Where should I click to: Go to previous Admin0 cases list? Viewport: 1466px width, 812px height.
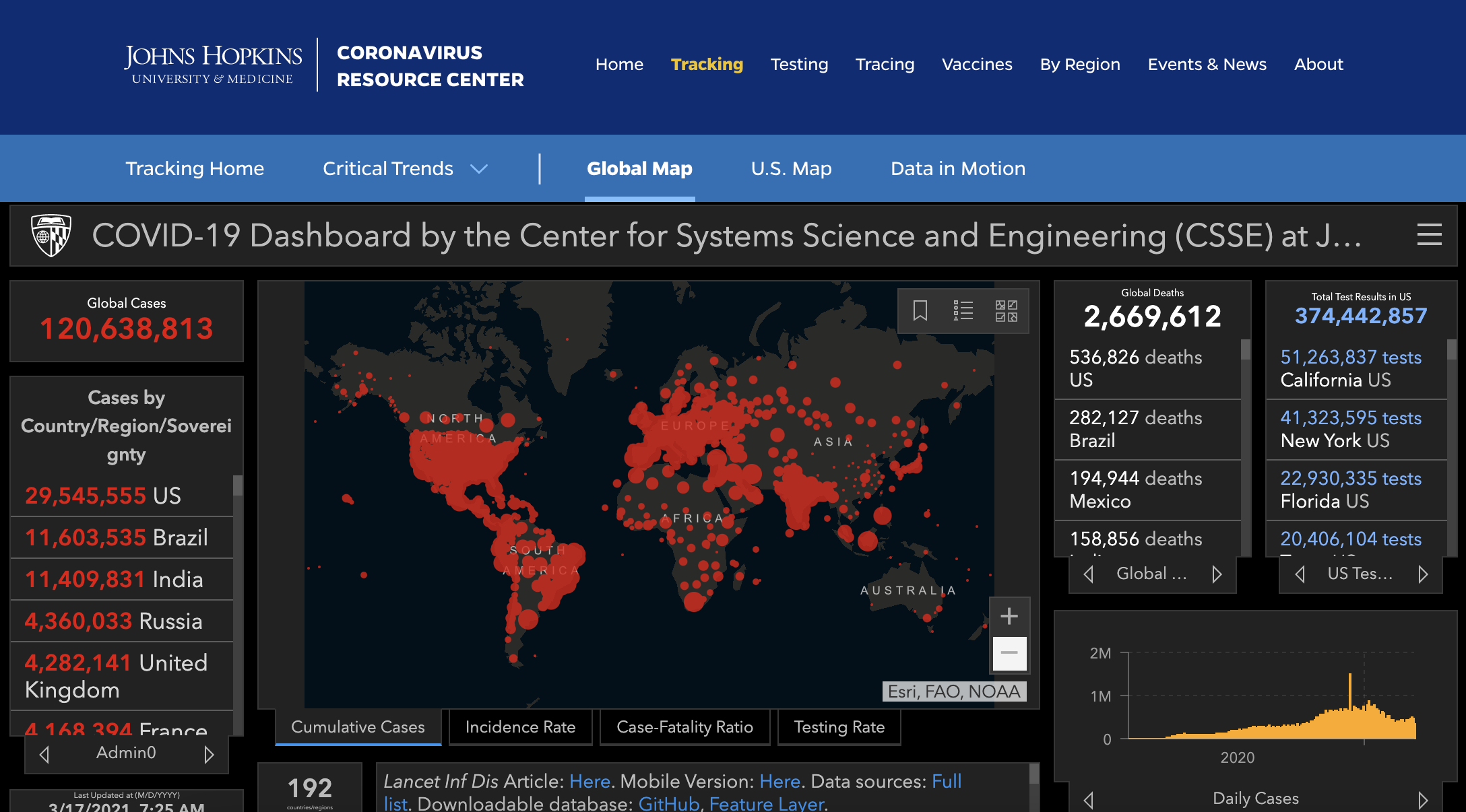point(44,754)
